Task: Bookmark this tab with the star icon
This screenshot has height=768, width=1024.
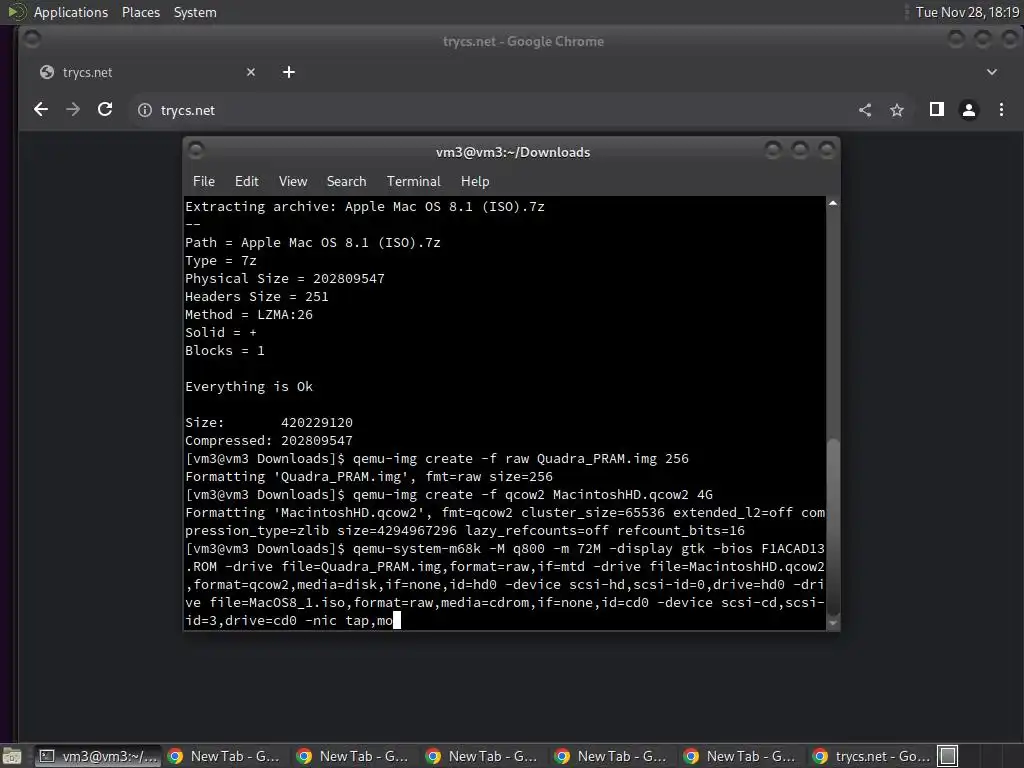Action: coord(897,110)
